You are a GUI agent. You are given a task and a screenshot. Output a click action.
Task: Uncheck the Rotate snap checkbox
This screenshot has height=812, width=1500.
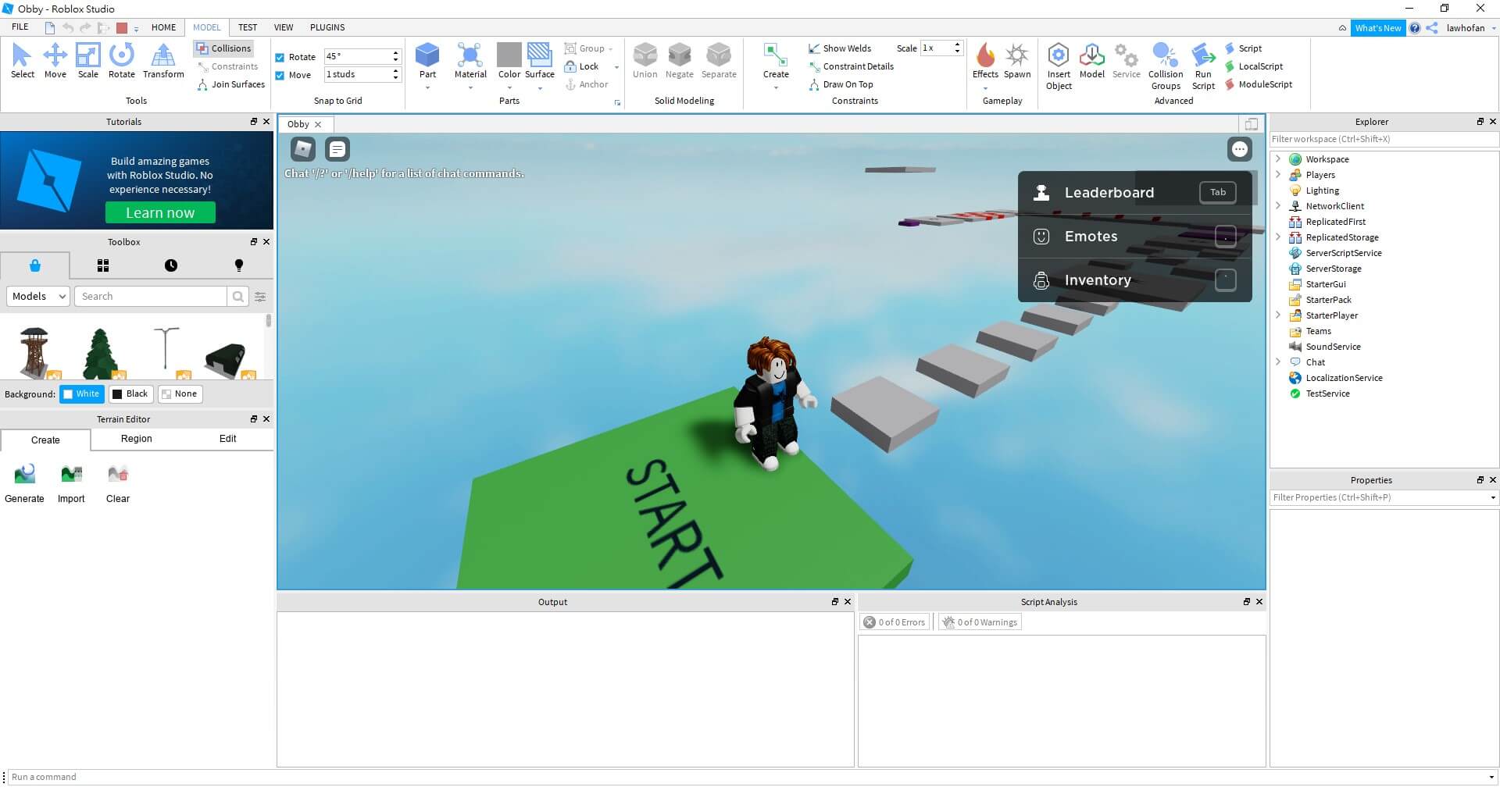coord(280,56)
